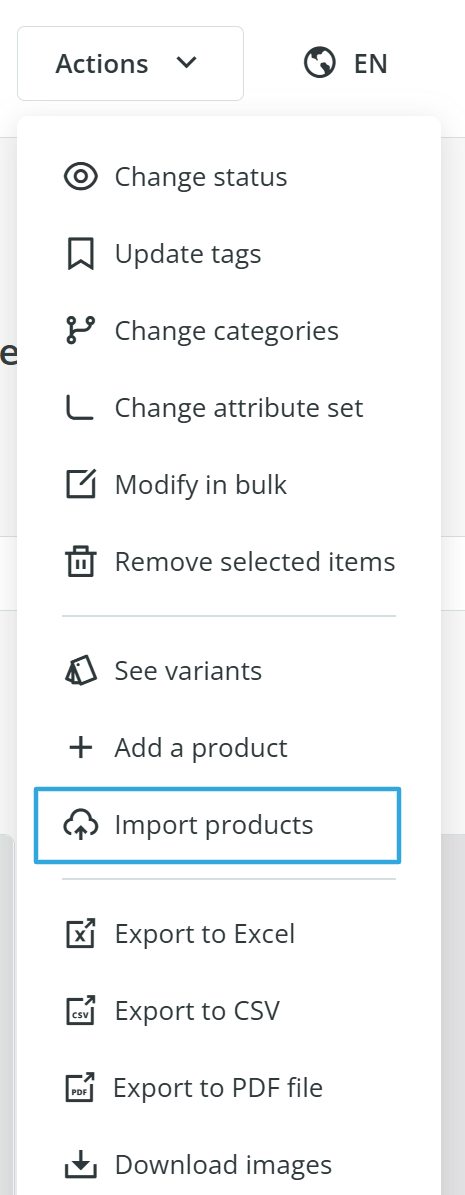Screen dimensions: 465x1195
Task: Click the globe icon near EN
Action: (319, 62)
